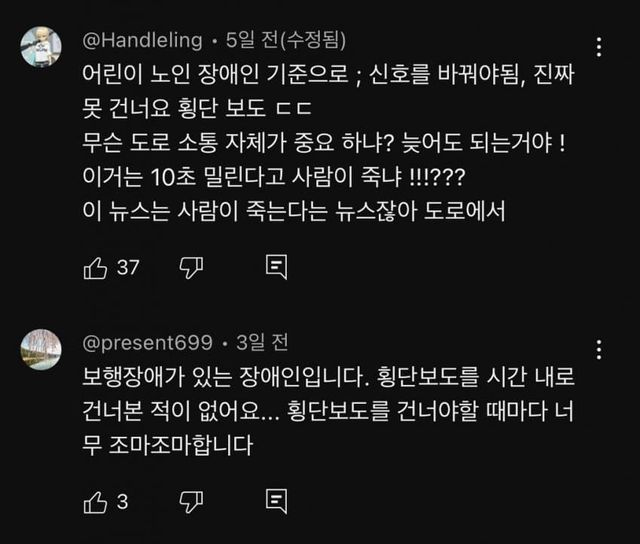This screenshot has height=544, width=640.
Task: Open reply box for @Handleling comment
Action: point(277,267)
